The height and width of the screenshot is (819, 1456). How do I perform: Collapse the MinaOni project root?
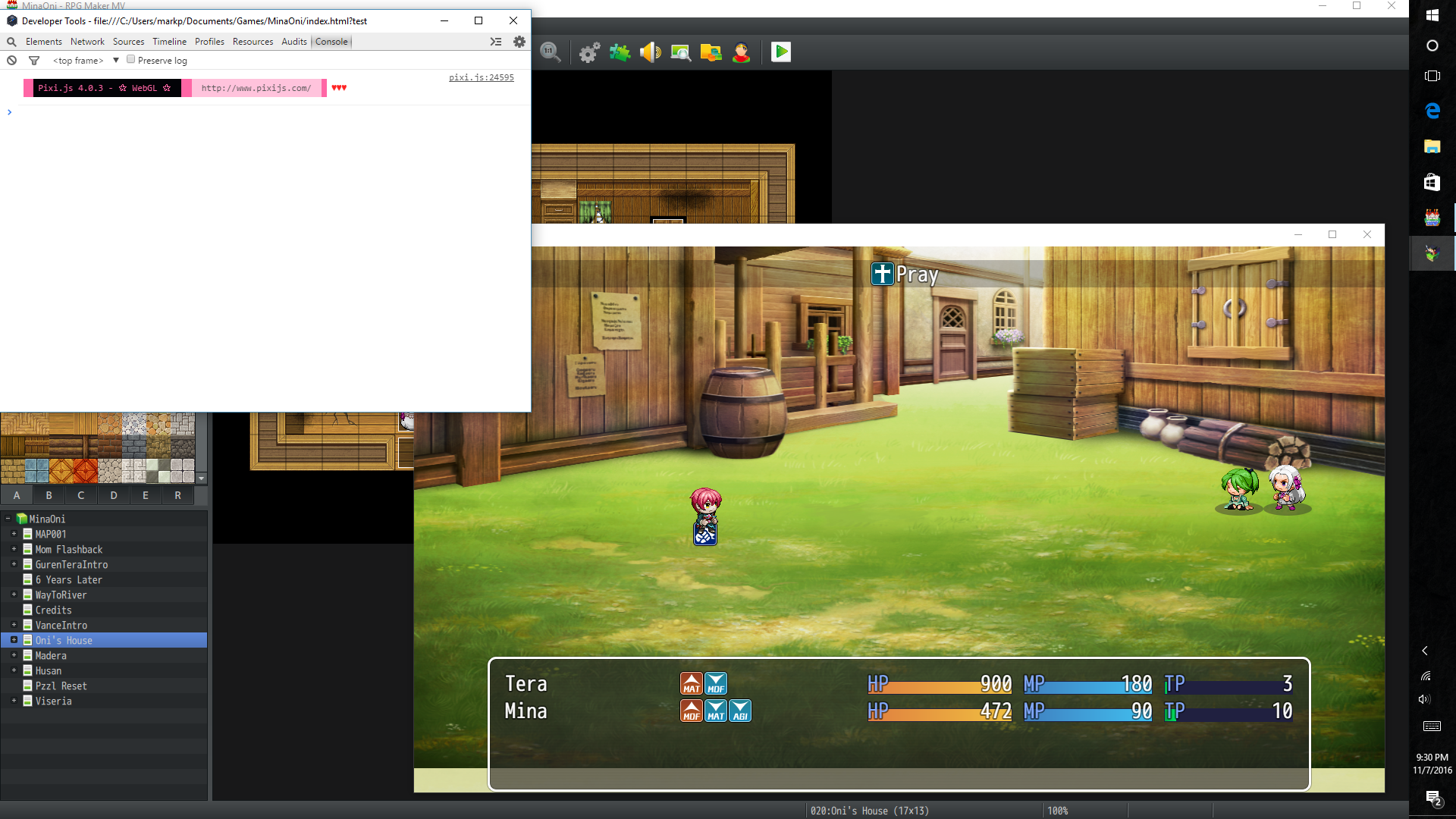[x=8, y=519]
